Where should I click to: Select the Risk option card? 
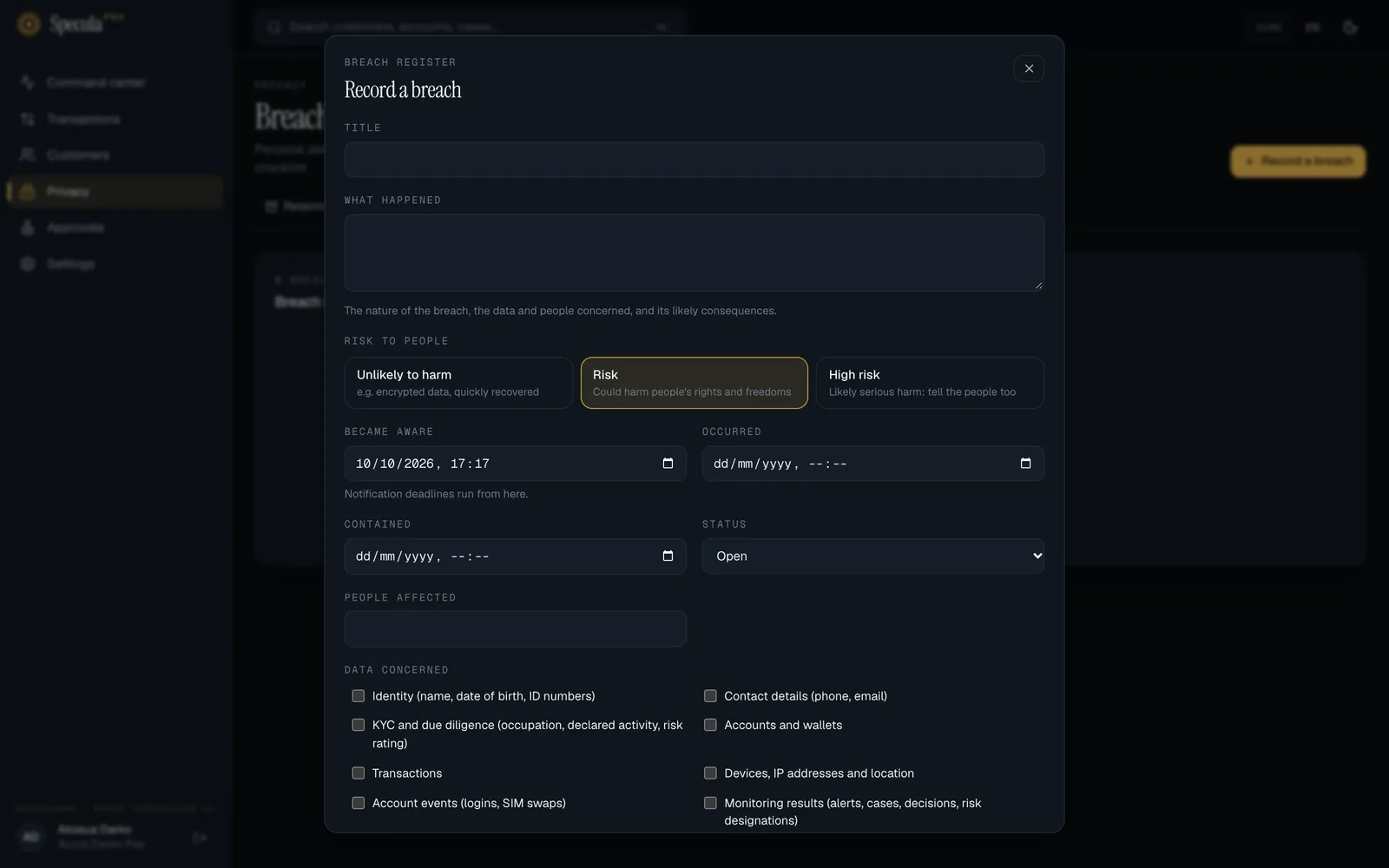coord(694,383)
